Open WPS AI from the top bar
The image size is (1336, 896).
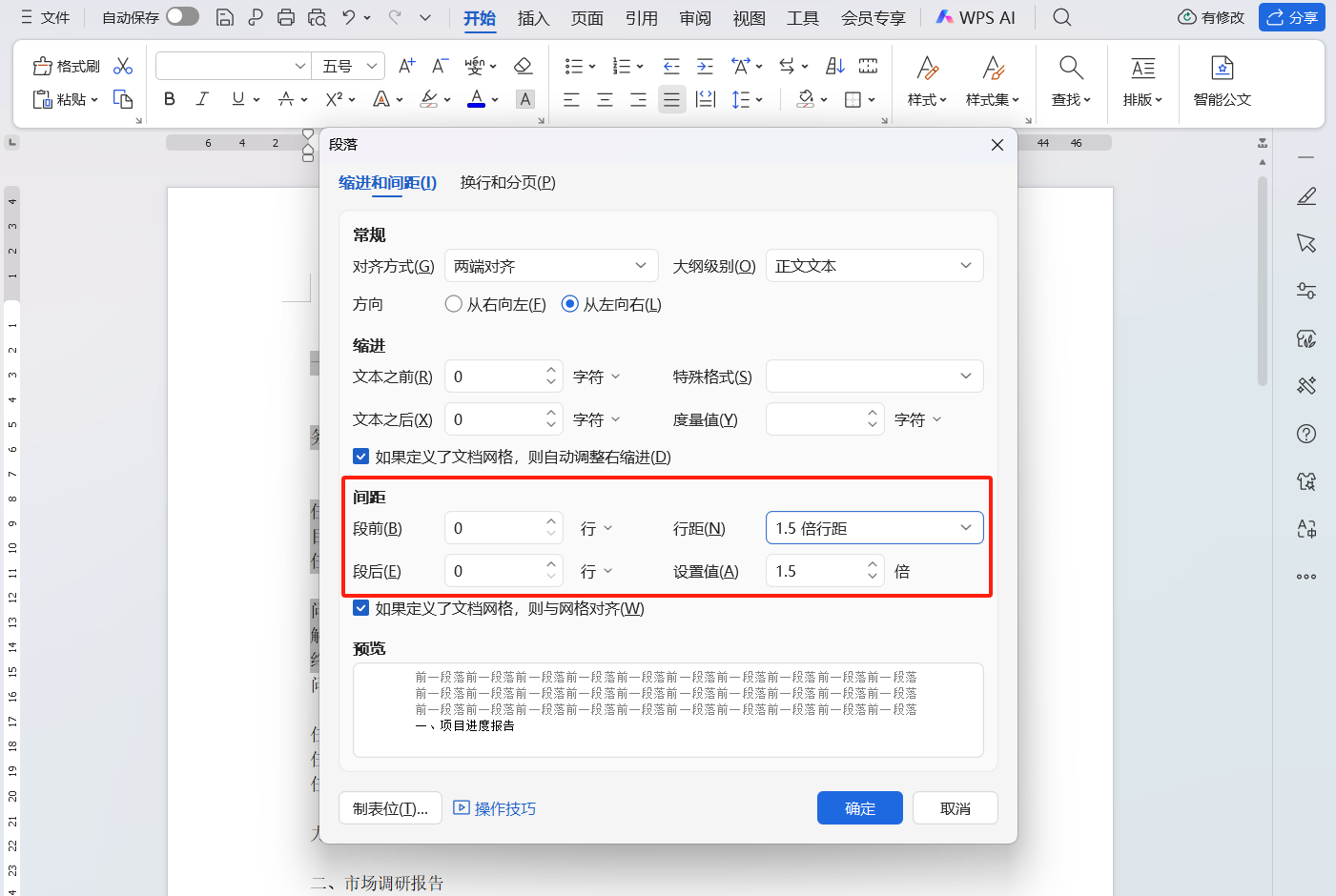click(975, 16)
